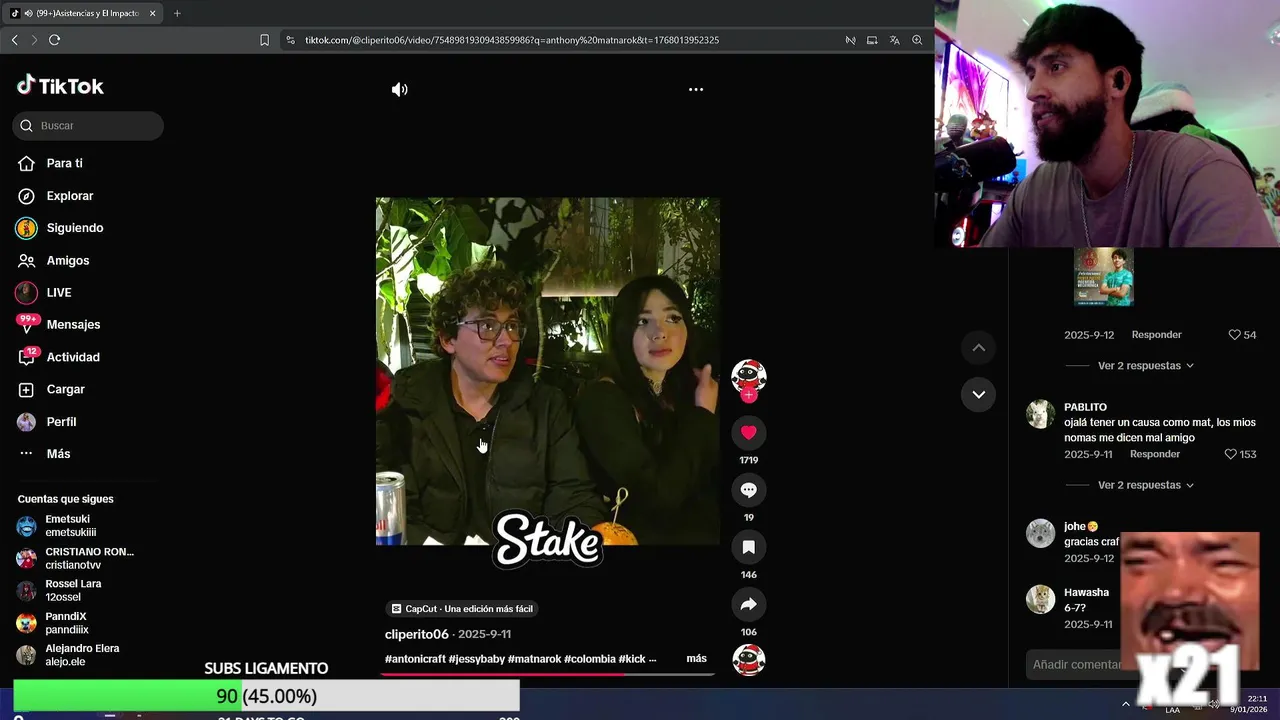This screenshot has width=1280, height=720.
Task: Click the video player to pause
Action: [x=547, y=371]
